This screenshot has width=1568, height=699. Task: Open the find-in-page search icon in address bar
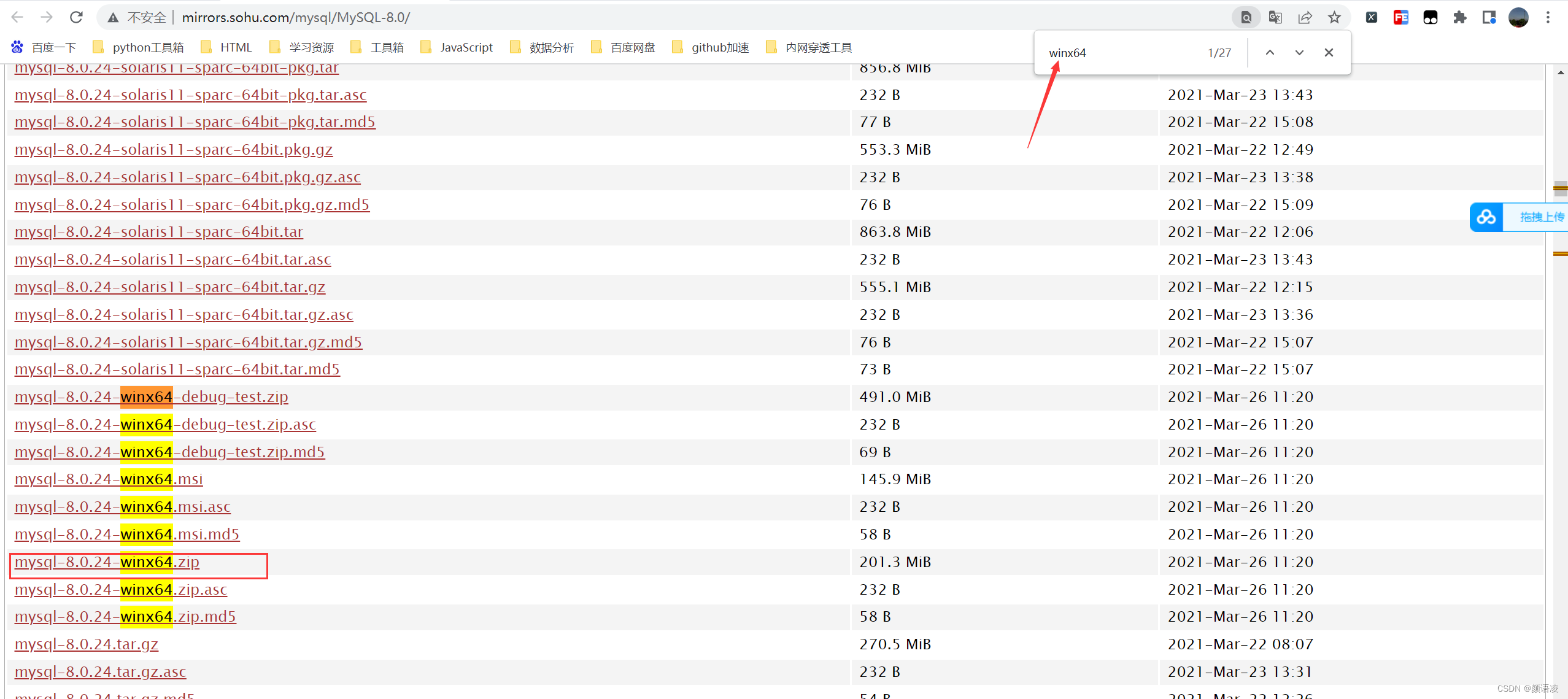1246,17
